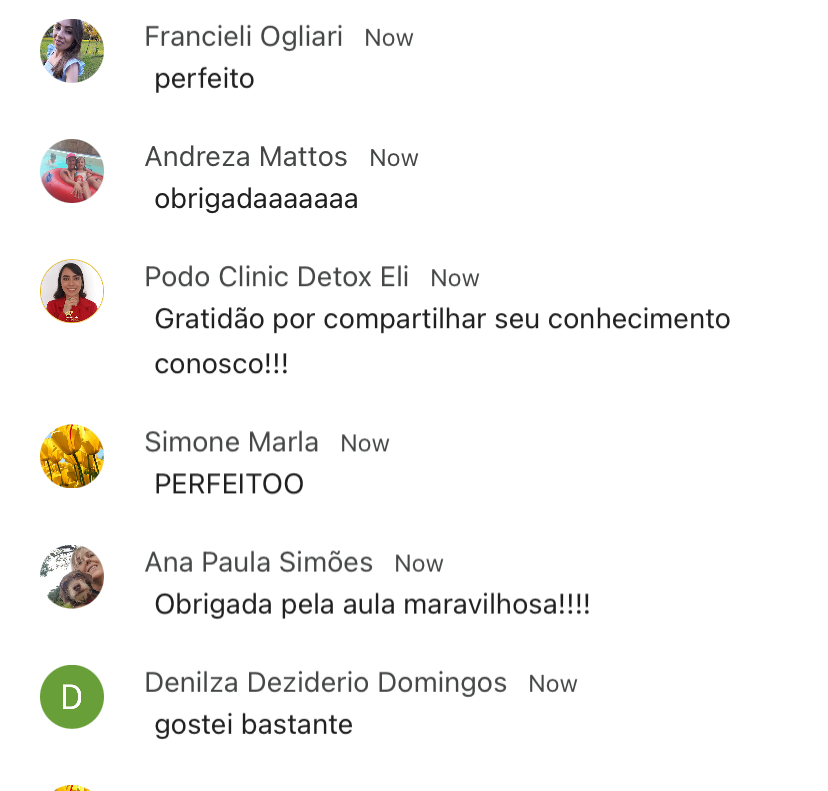Open the Francieli Ogliari name link
Viewport: 828px width, 791px height.
pyautogui.click(x=243, y=37)
